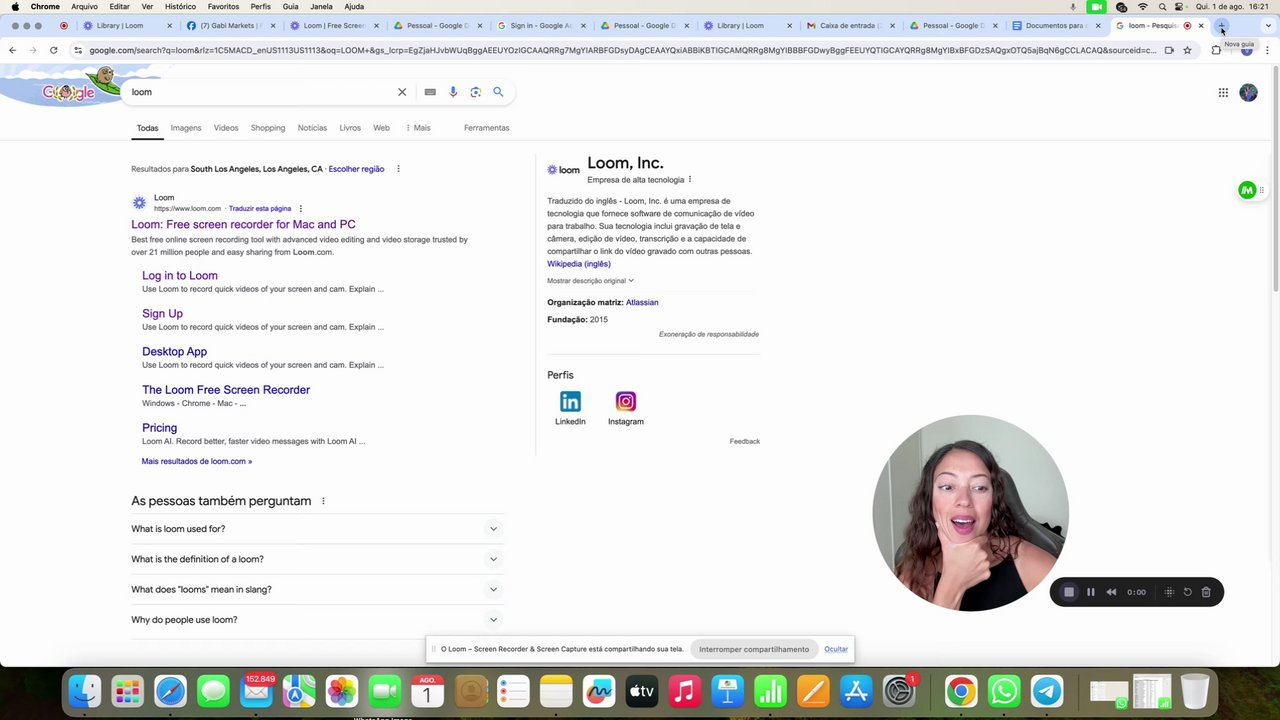
Task: Open Google Lens image search icon
Action: [x=476, y=92]
